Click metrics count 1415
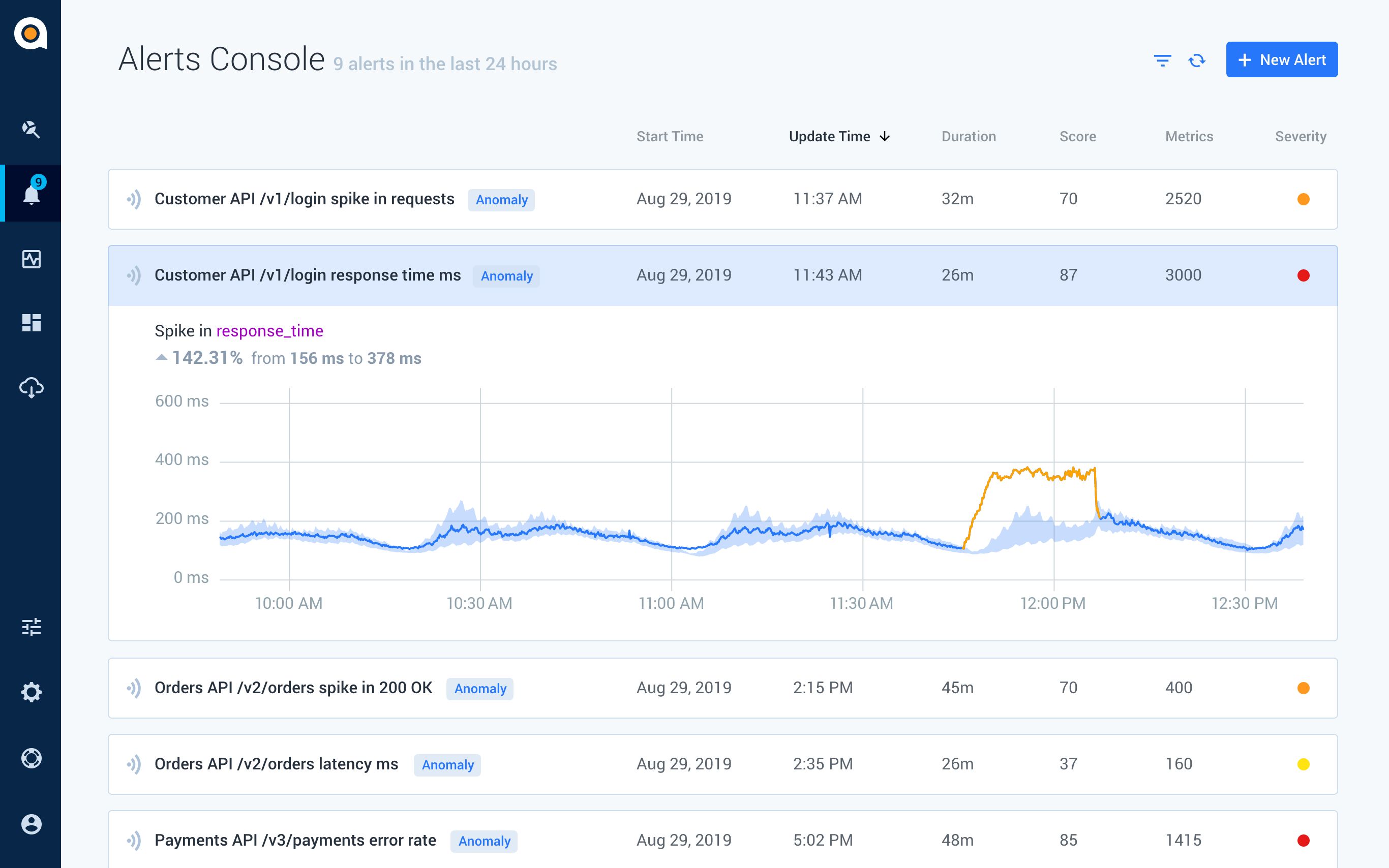Image resolution: width=1389 pixels, height=868 pixels. tap(1183, 840)
